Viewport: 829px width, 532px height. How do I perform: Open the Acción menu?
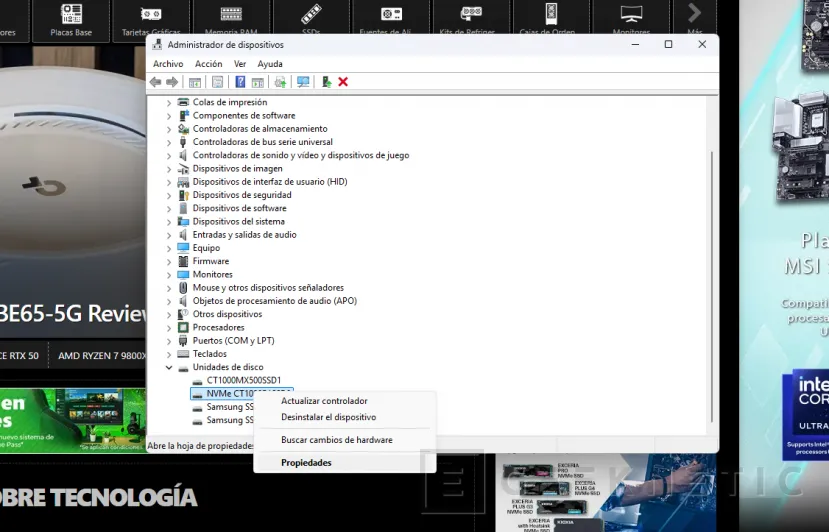coord(208,63)
